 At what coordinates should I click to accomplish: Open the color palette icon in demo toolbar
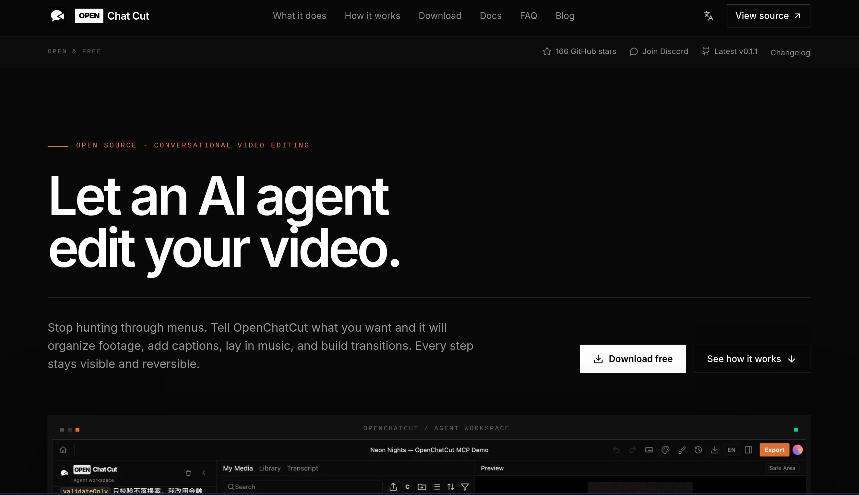click(x=665, y=450)
